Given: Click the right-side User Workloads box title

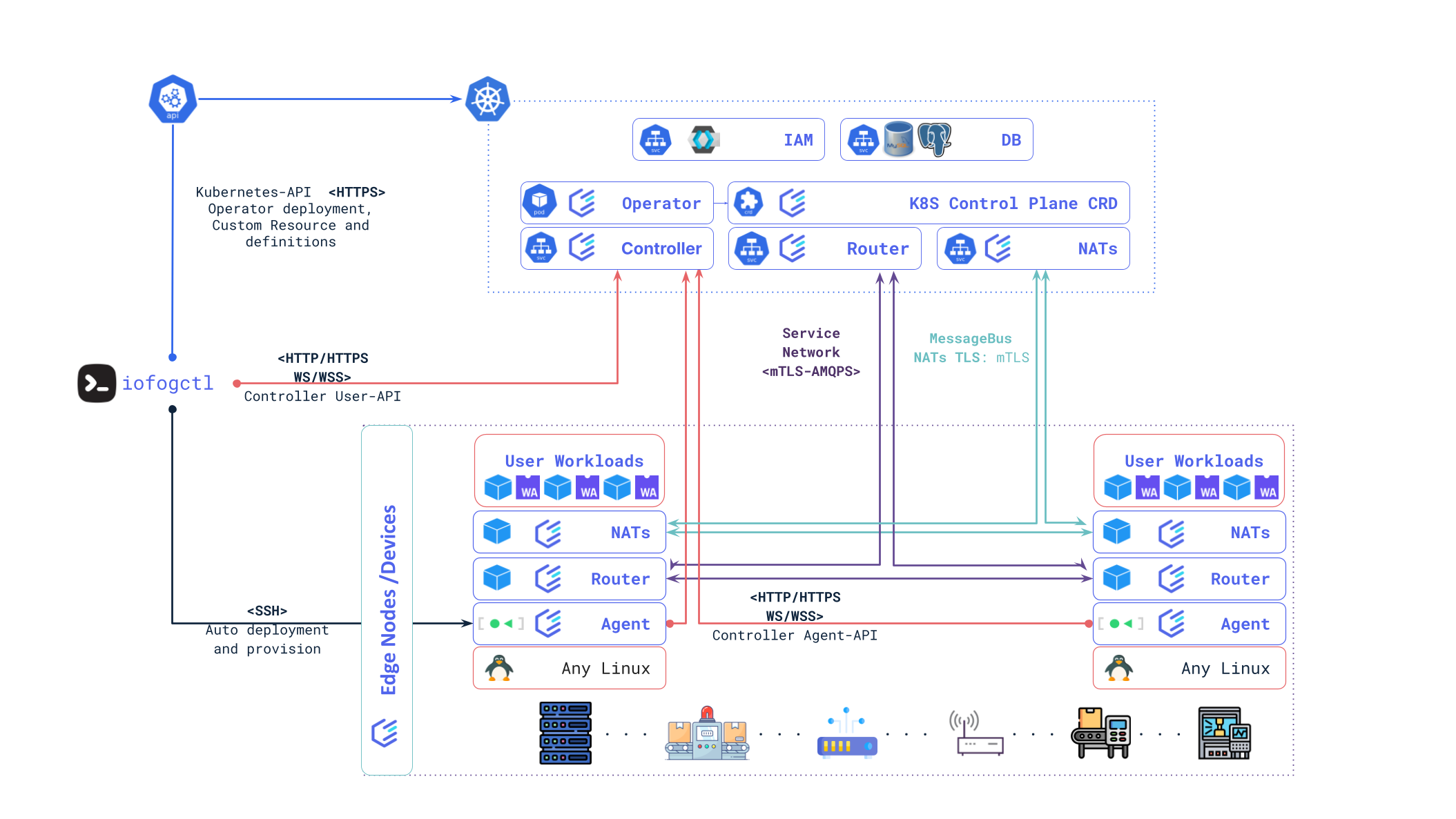Looking at the screenshot, I should click(1194, 461).
